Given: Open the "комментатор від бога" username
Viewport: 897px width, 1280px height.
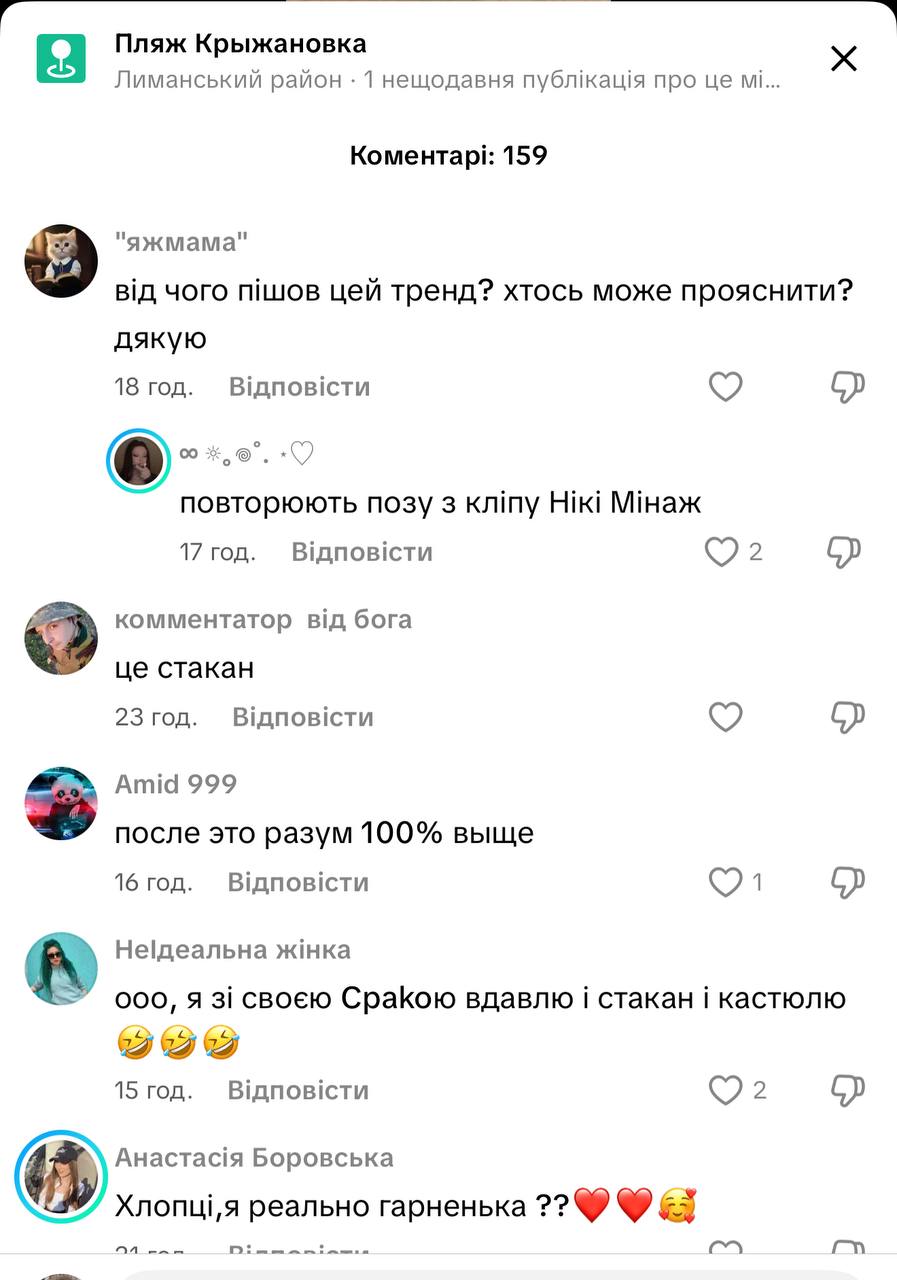Looking at the screenshot, I should click(263, 619).
